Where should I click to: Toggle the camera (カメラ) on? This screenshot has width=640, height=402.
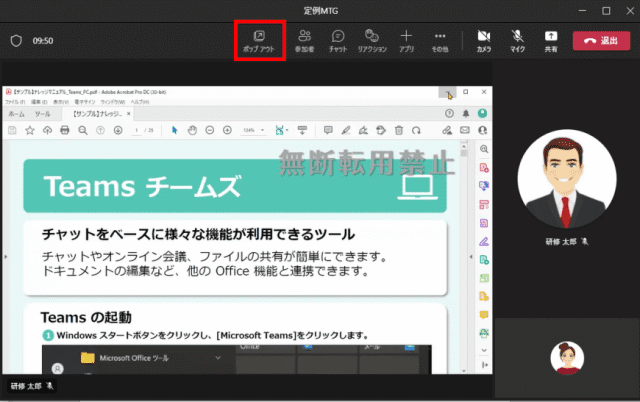[x=483, y=36]
